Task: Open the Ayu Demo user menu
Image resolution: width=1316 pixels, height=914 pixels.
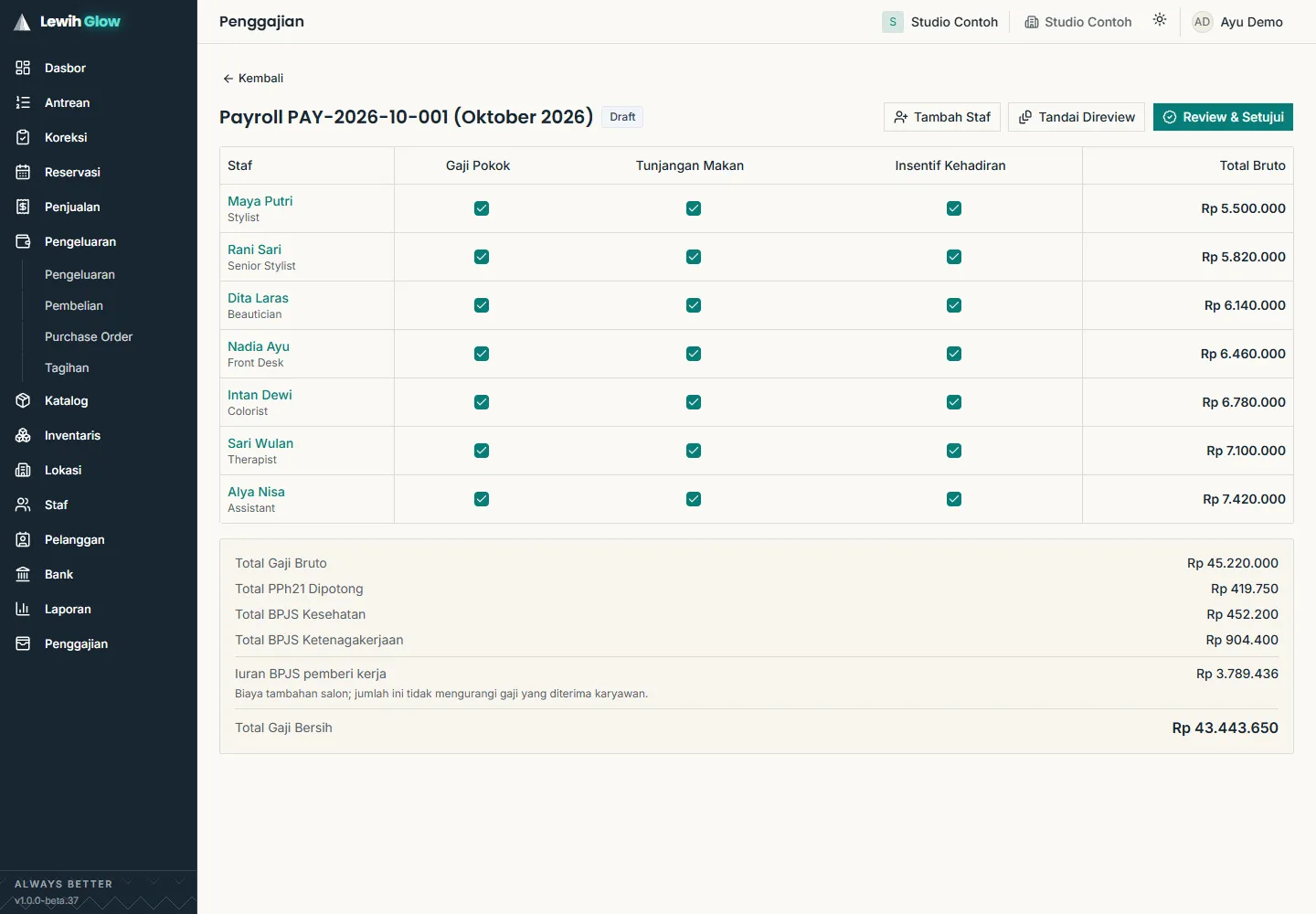Action: [x=1238, y=22]
